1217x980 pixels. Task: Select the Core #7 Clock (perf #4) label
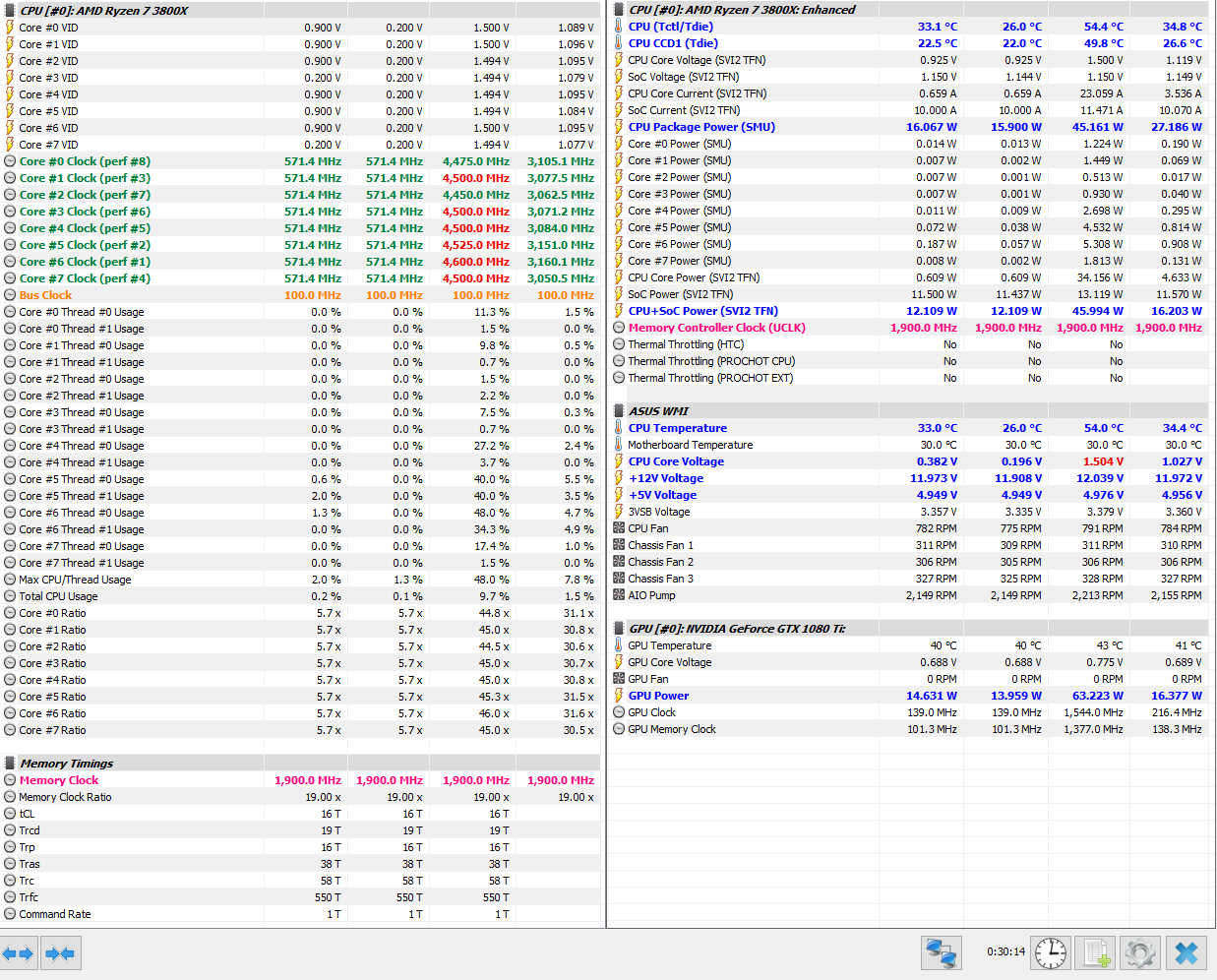85,278
